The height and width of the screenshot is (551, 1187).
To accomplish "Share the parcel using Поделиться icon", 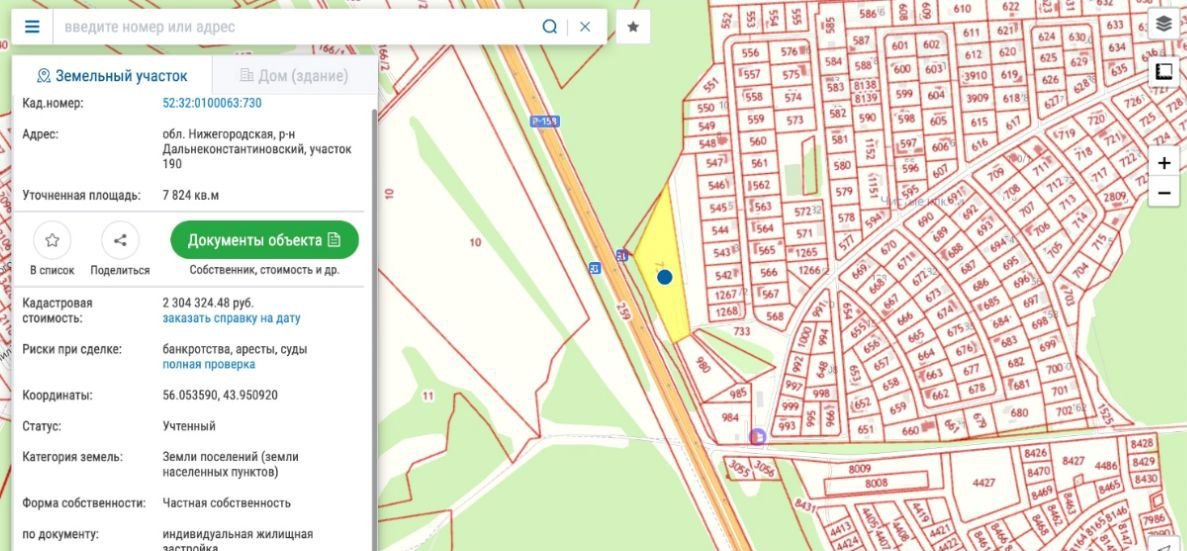I will [x=120, y=241].
